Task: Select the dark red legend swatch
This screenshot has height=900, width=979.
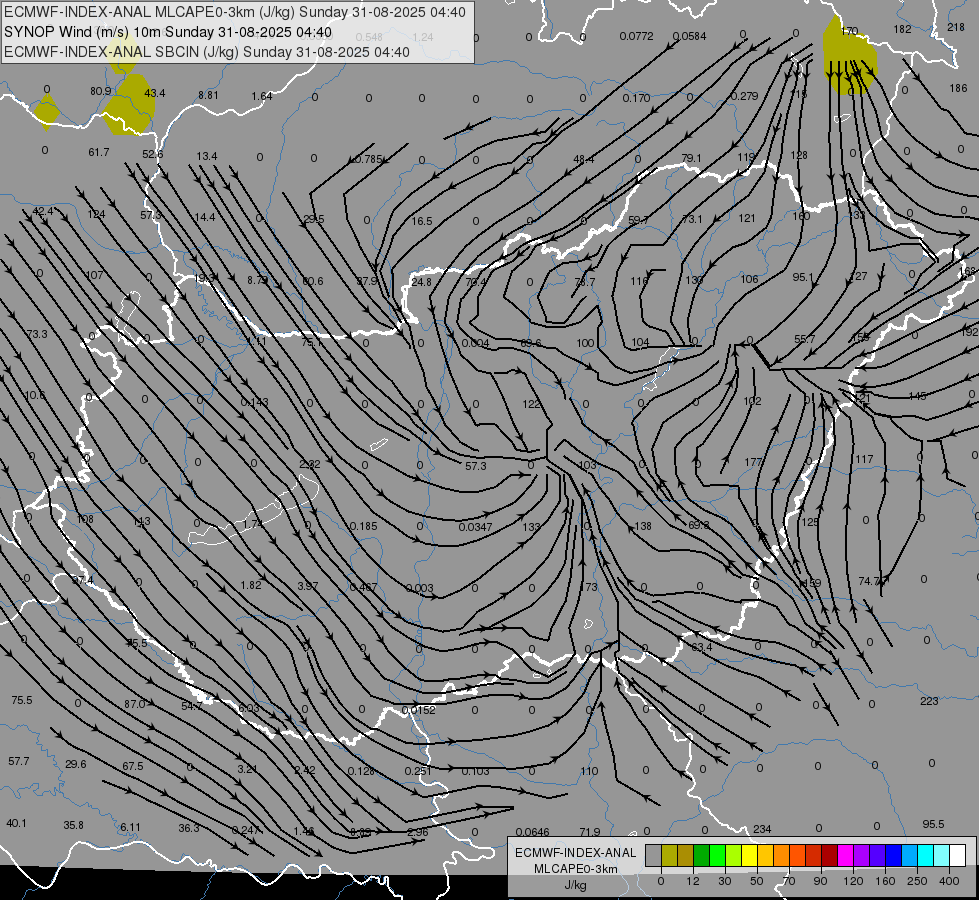Action: pyautogui.click(x=830, y=855)
